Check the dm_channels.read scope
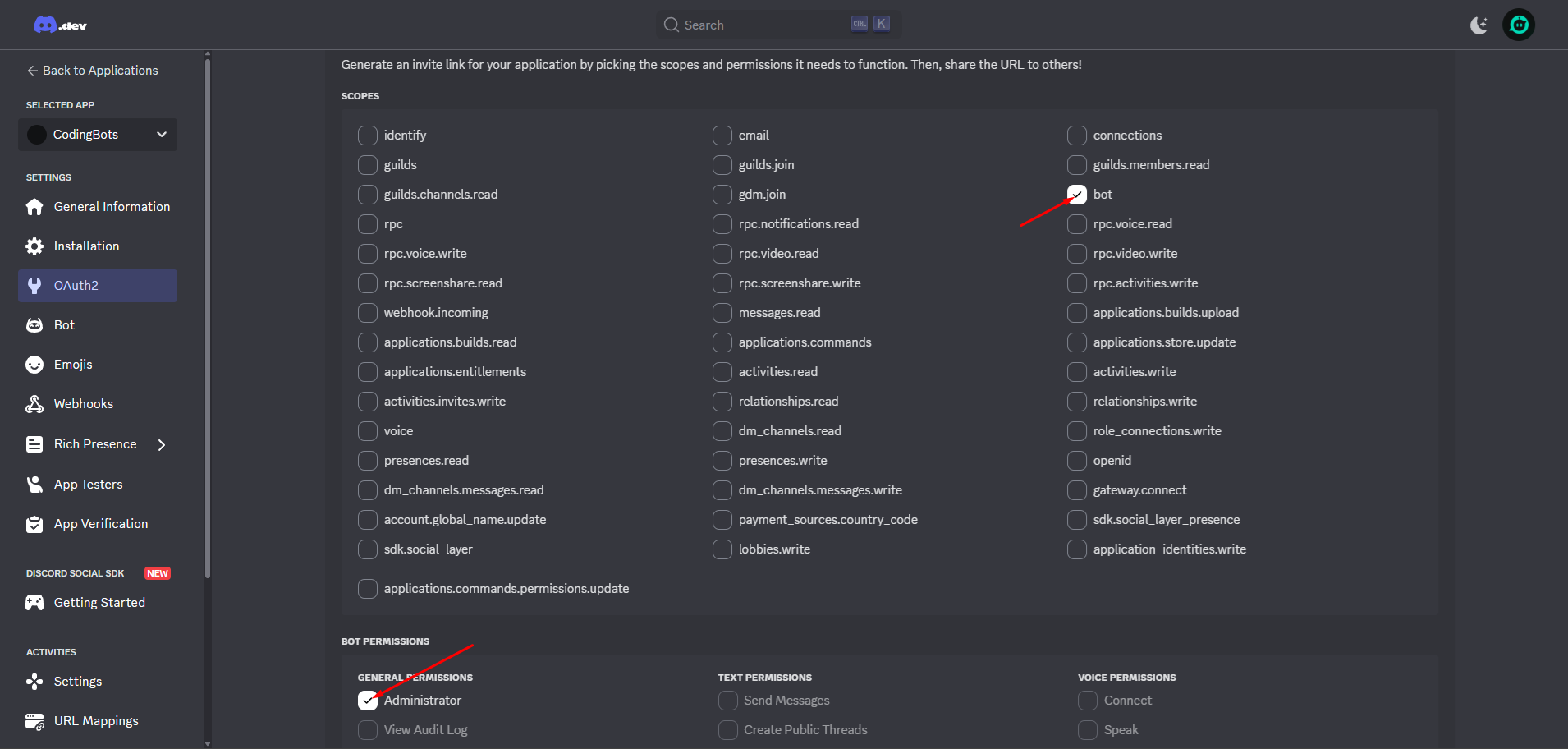Viewport: 1568px width, 749px height. click(722, 431)
